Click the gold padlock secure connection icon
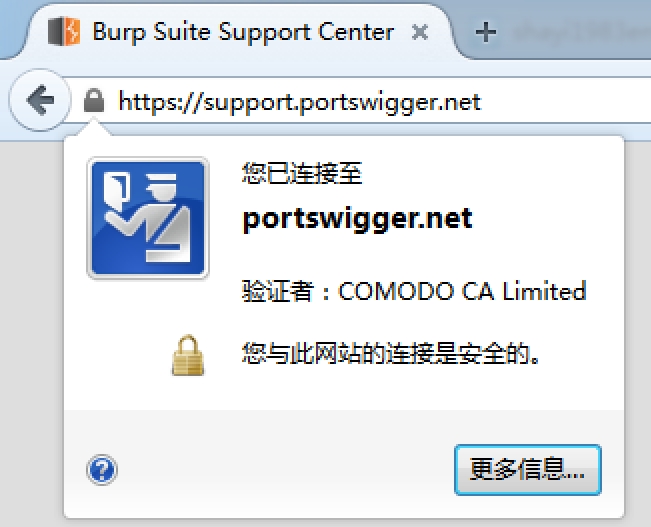The width and height of the screenshot is (651, 527). point(188,355)
